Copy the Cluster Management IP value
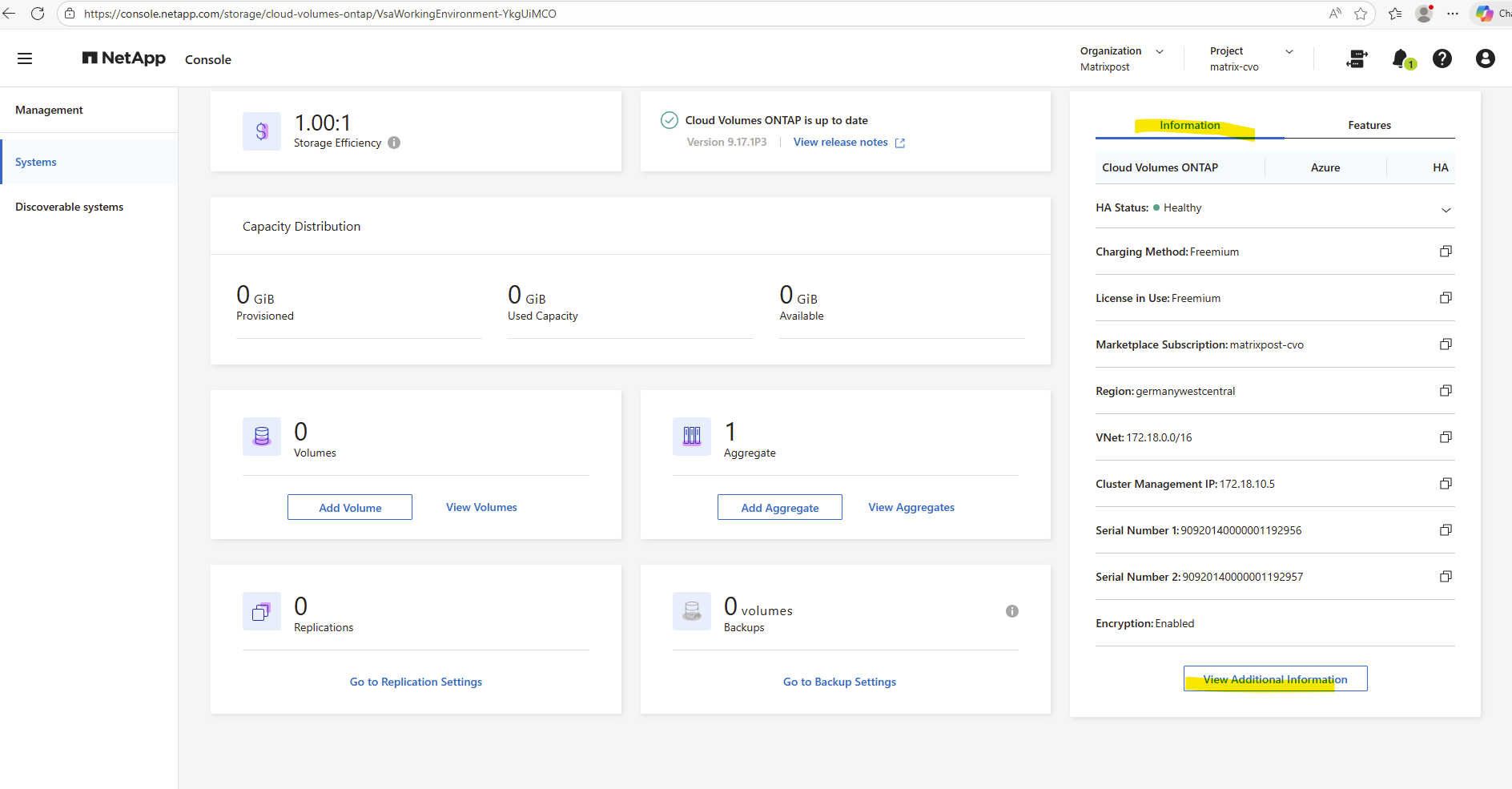1512x789 pixels. click(1446, 484)
